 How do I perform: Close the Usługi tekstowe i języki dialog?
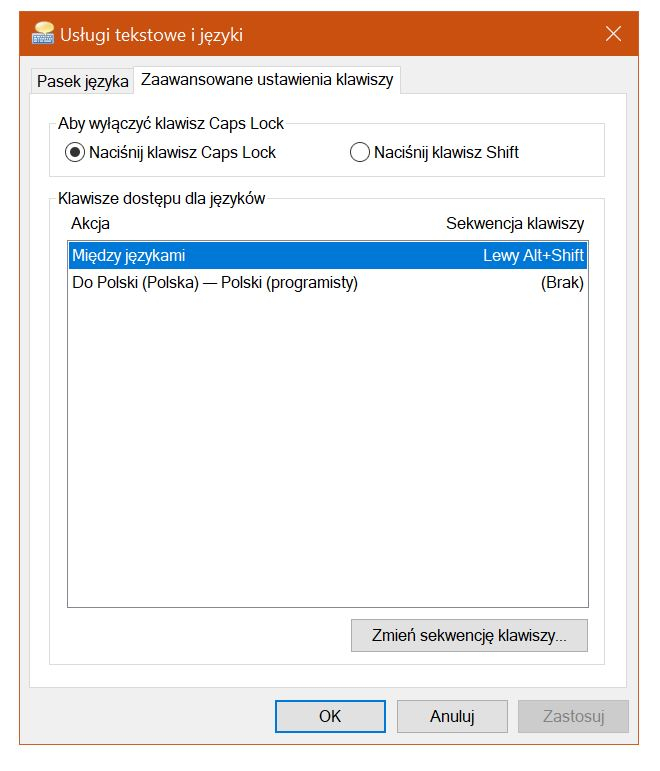click(x=614, y=35)
